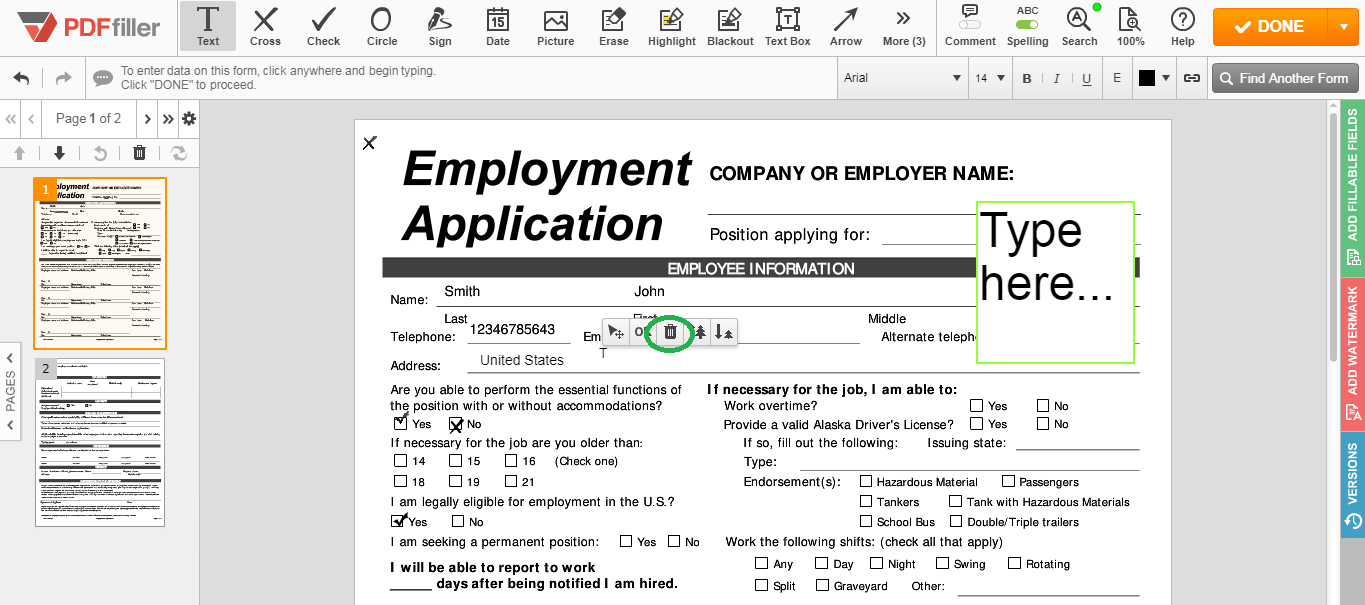Check the School Bus endorsement box

[866, 521]
